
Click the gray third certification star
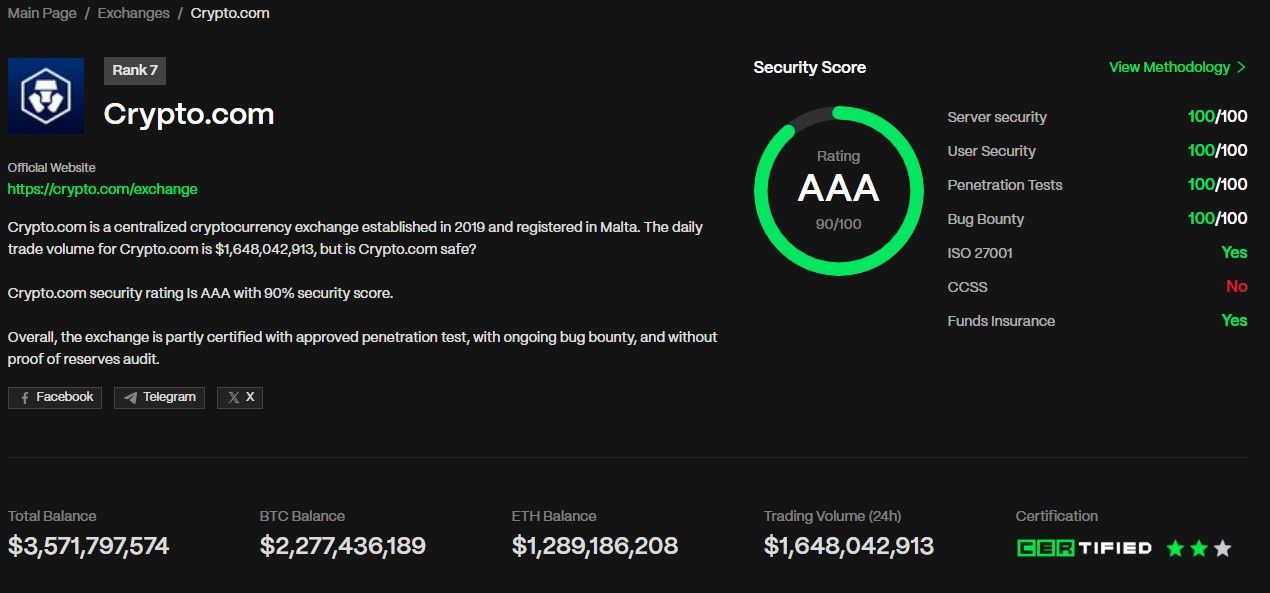1222,548
